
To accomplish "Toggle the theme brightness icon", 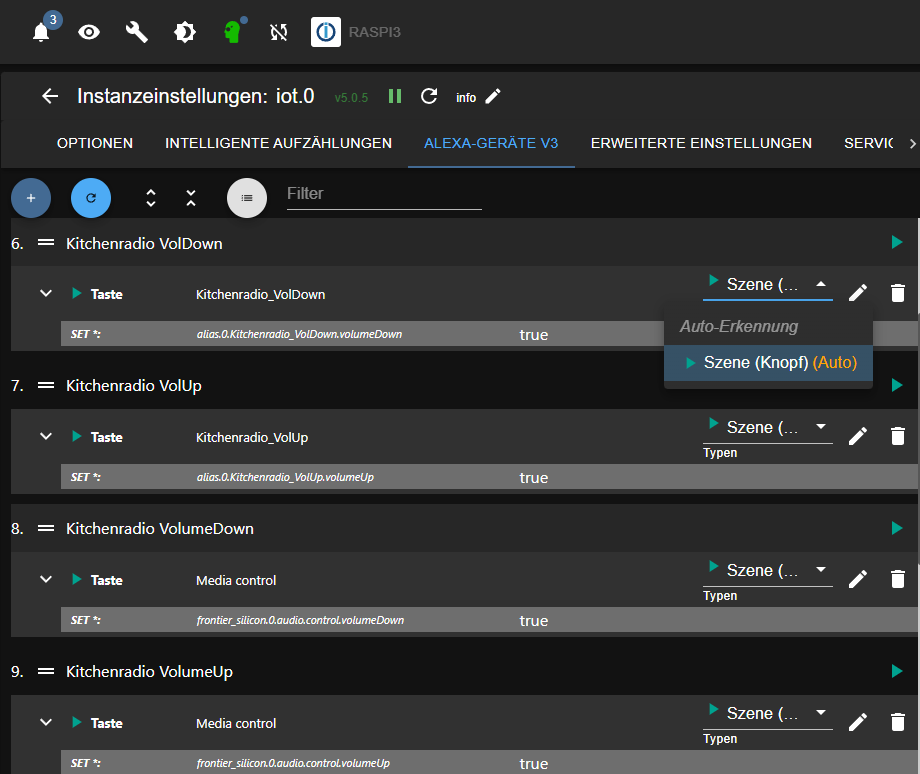I will pos(185,32).
